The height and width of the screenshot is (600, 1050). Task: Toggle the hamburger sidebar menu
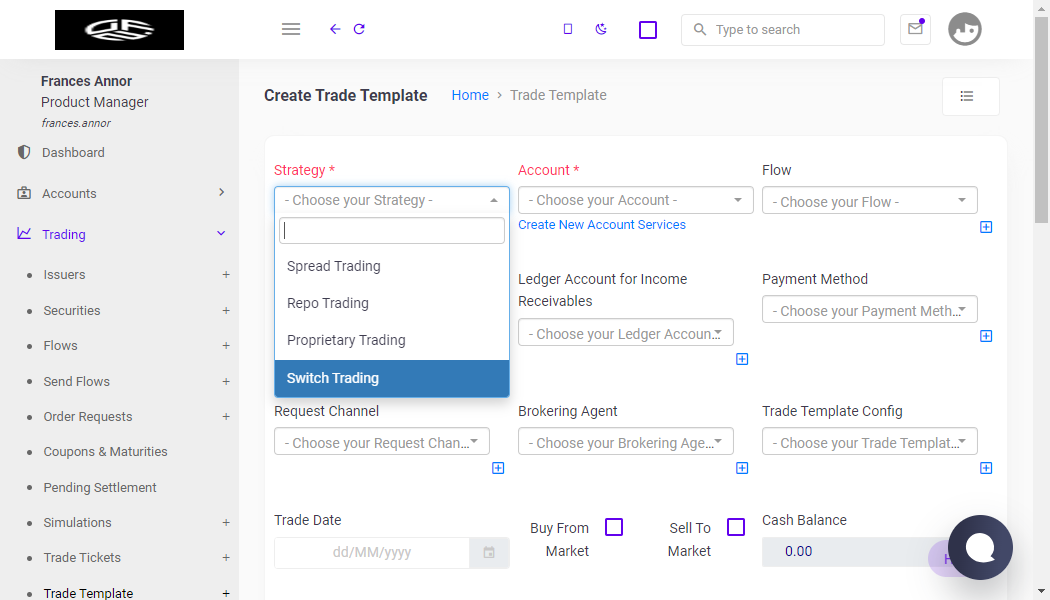coord(291,29)
